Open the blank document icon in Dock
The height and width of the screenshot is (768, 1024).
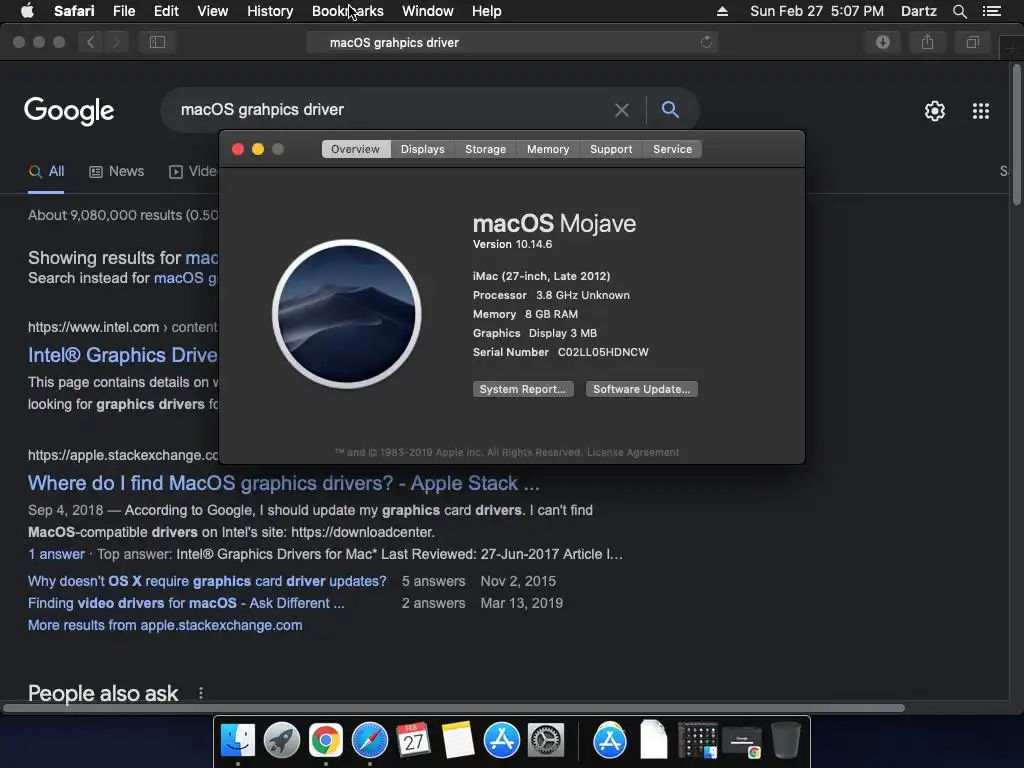tap(654, 740)
